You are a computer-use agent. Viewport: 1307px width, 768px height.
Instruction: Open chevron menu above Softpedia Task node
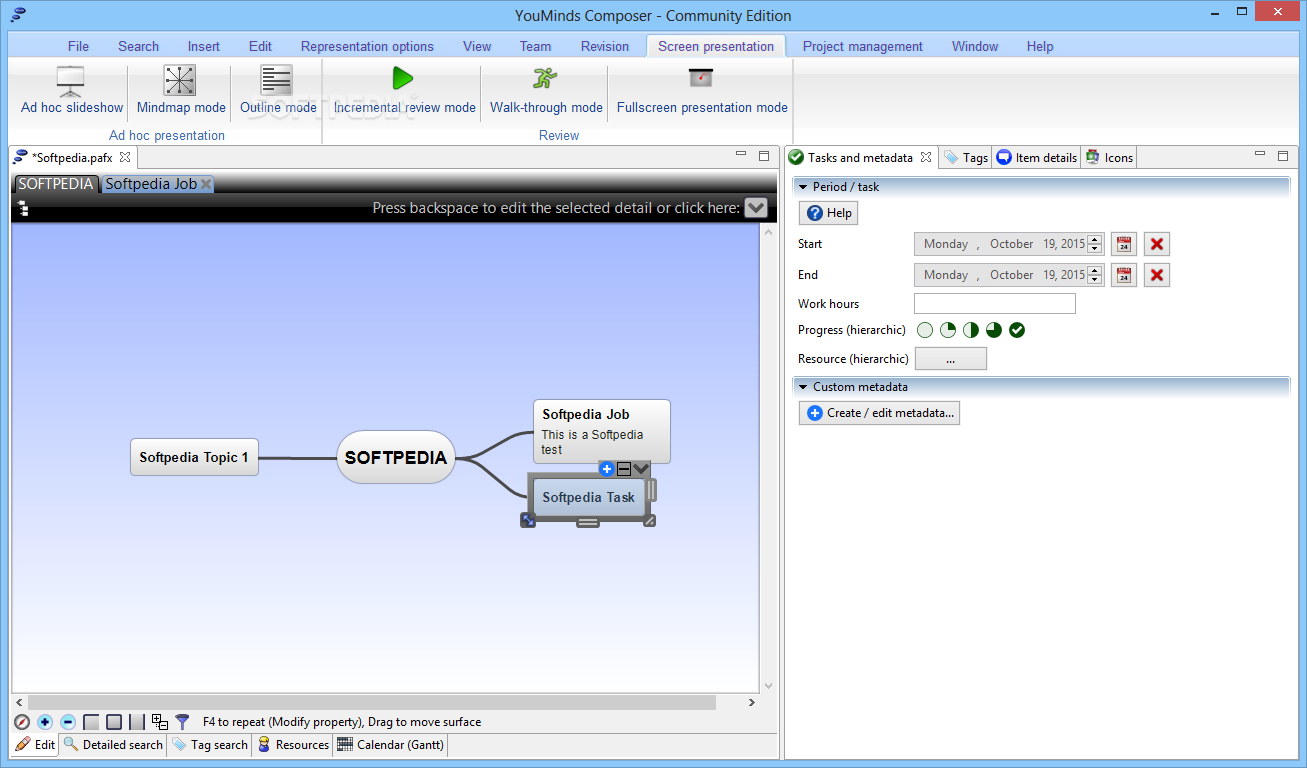pyautogui.click(x=641, y=468)
